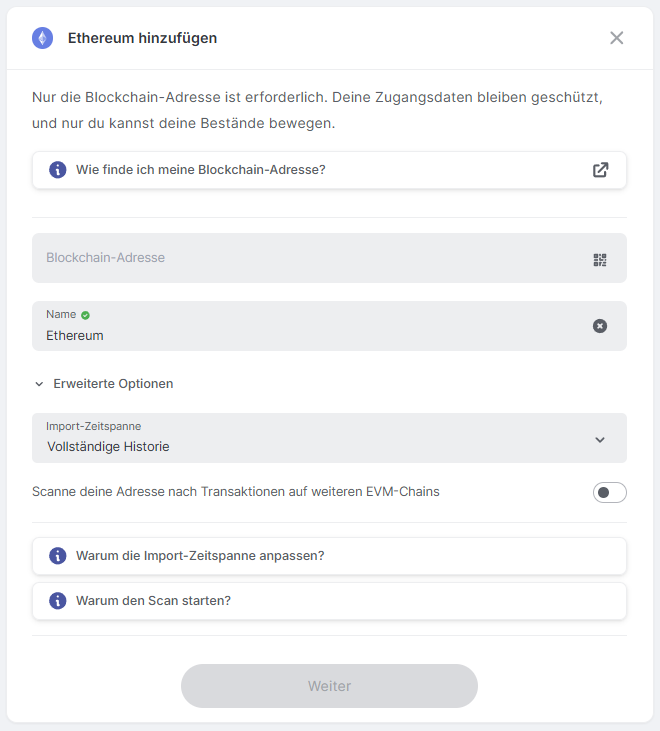The height and width of the screenshot is (731, 660).
Task: Click the Name field containing Ethereum
Action: [x=300, y=335]
